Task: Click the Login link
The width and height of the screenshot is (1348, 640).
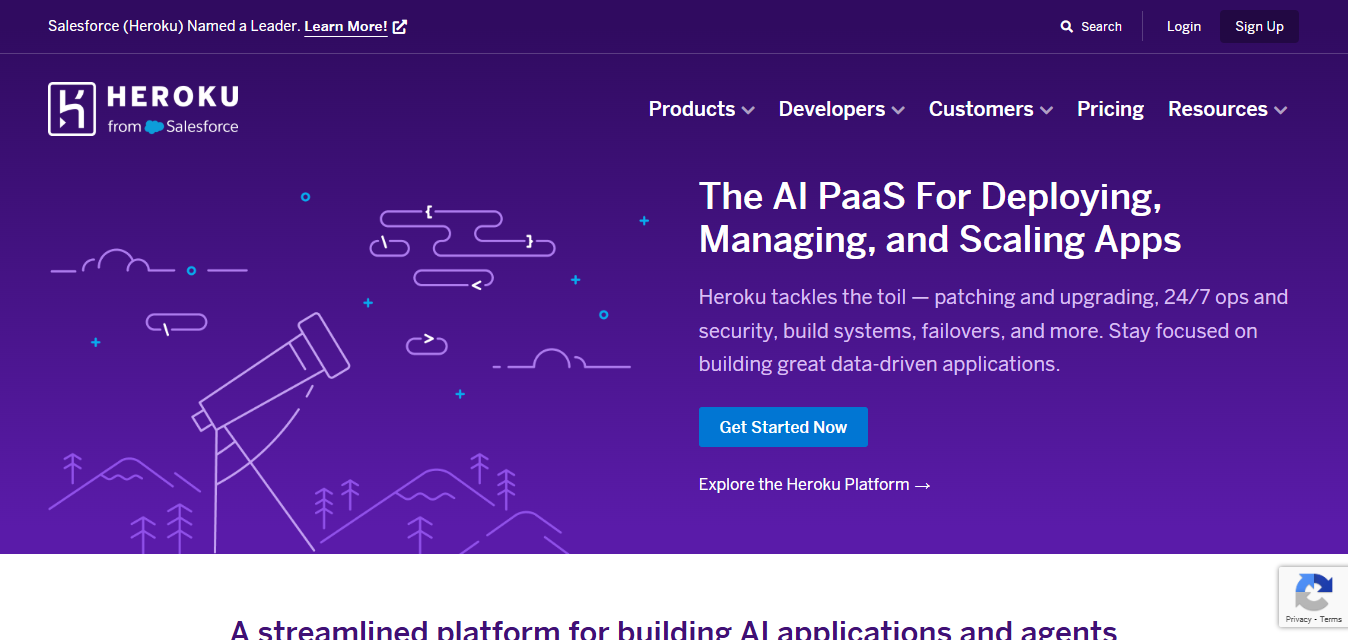Action: point(1184,27)
